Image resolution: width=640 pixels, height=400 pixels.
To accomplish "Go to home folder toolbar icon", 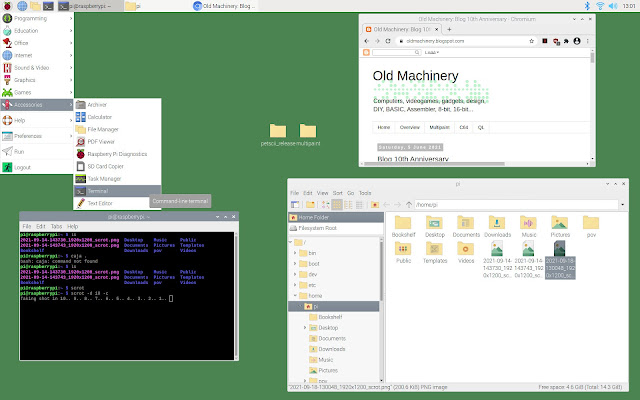I will pos(375,204).
